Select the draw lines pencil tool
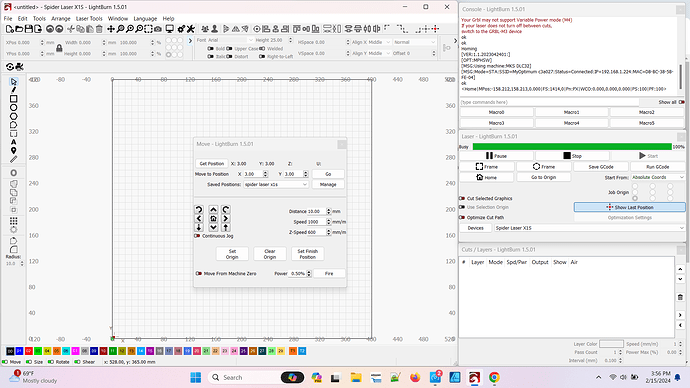Screen dimensions: 690x388 click(x=14, y=90)
